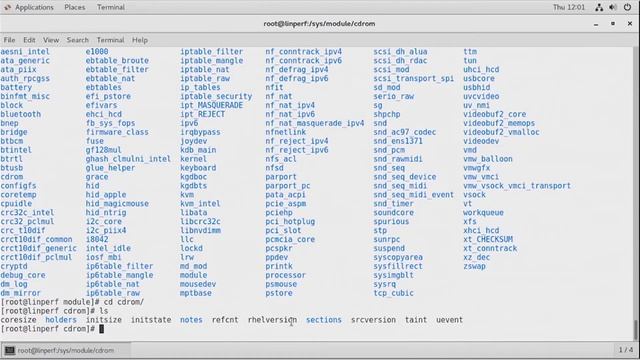Screen dimensions: 640x360
Task: Click the keyboard entry
Action: click(198, 168)
